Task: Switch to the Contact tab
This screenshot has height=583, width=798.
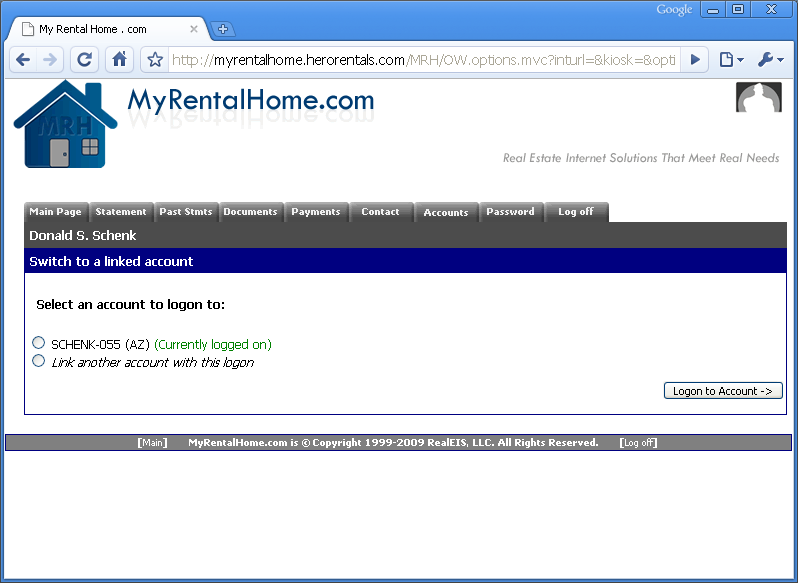Action: (380, 212)
